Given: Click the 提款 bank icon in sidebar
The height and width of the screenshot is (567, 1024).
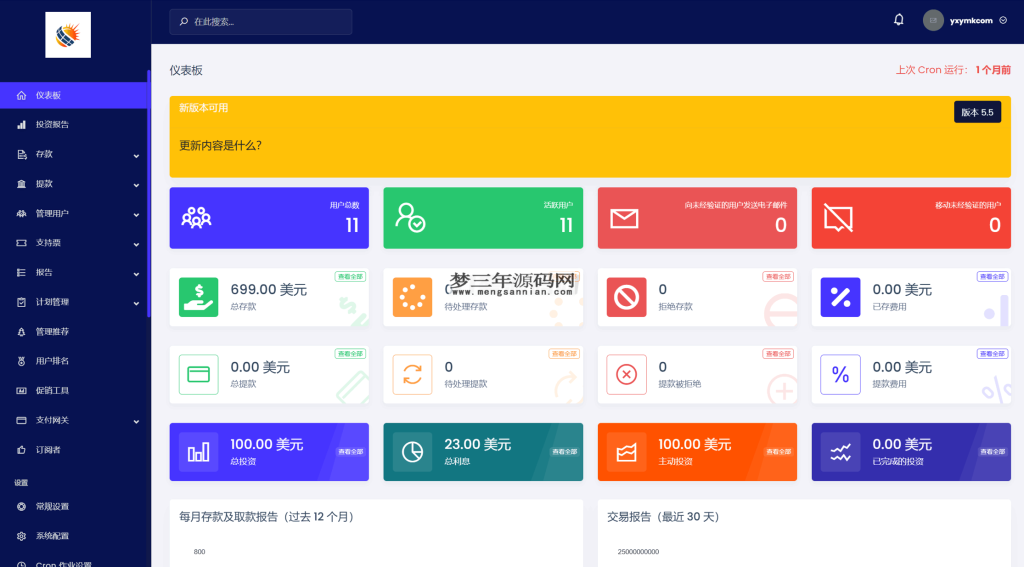Looking at the screenshot, I should [x=22, y=184].
